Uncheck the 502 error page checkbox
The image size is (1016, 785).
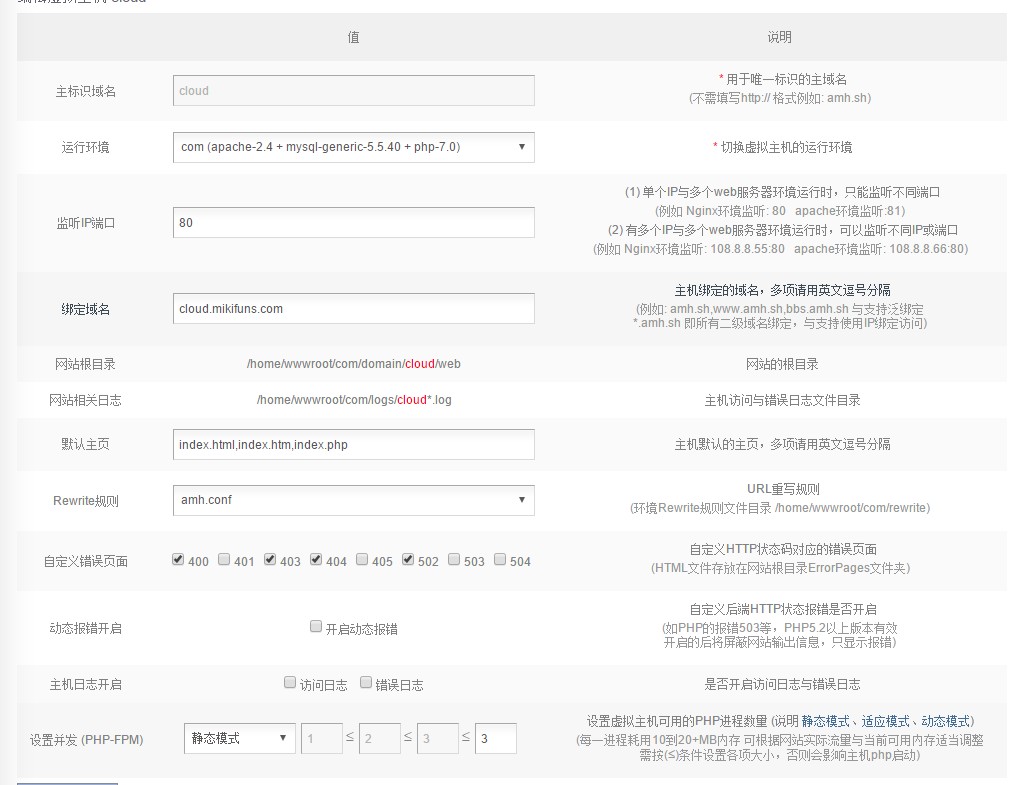tap(408, 560)
